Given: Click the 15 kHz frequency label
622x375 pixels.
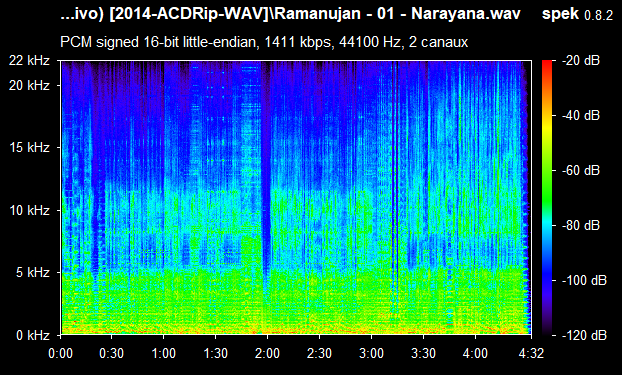Looking at the screenshot, I should click(x=29, y=148).
